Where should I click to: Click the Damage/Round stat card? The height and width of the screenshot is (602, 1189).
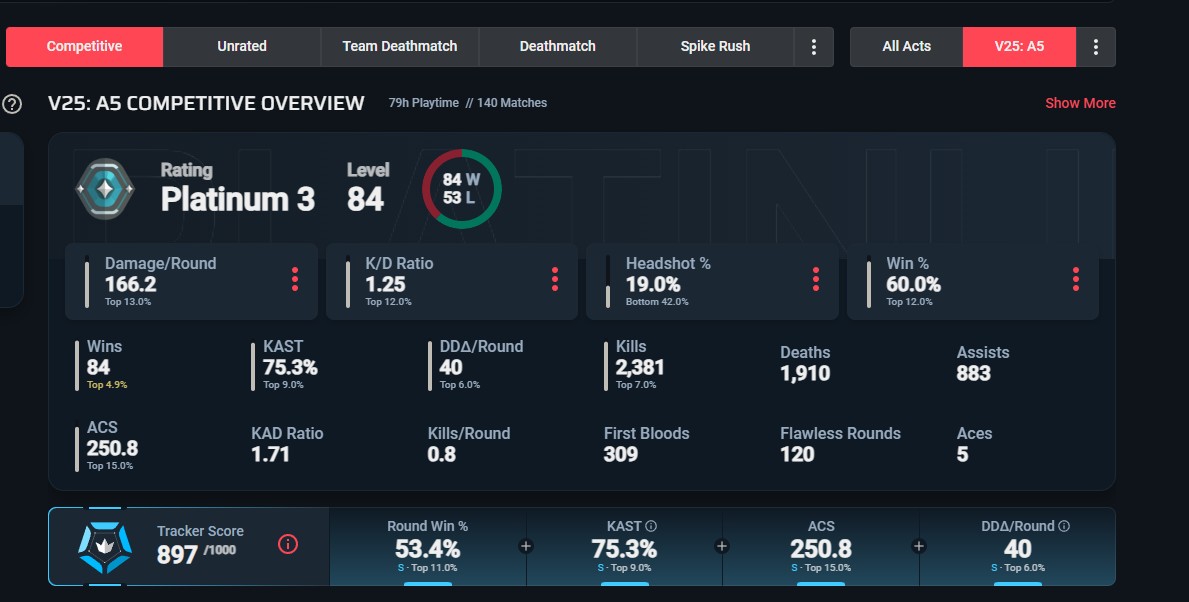point(191,281)
